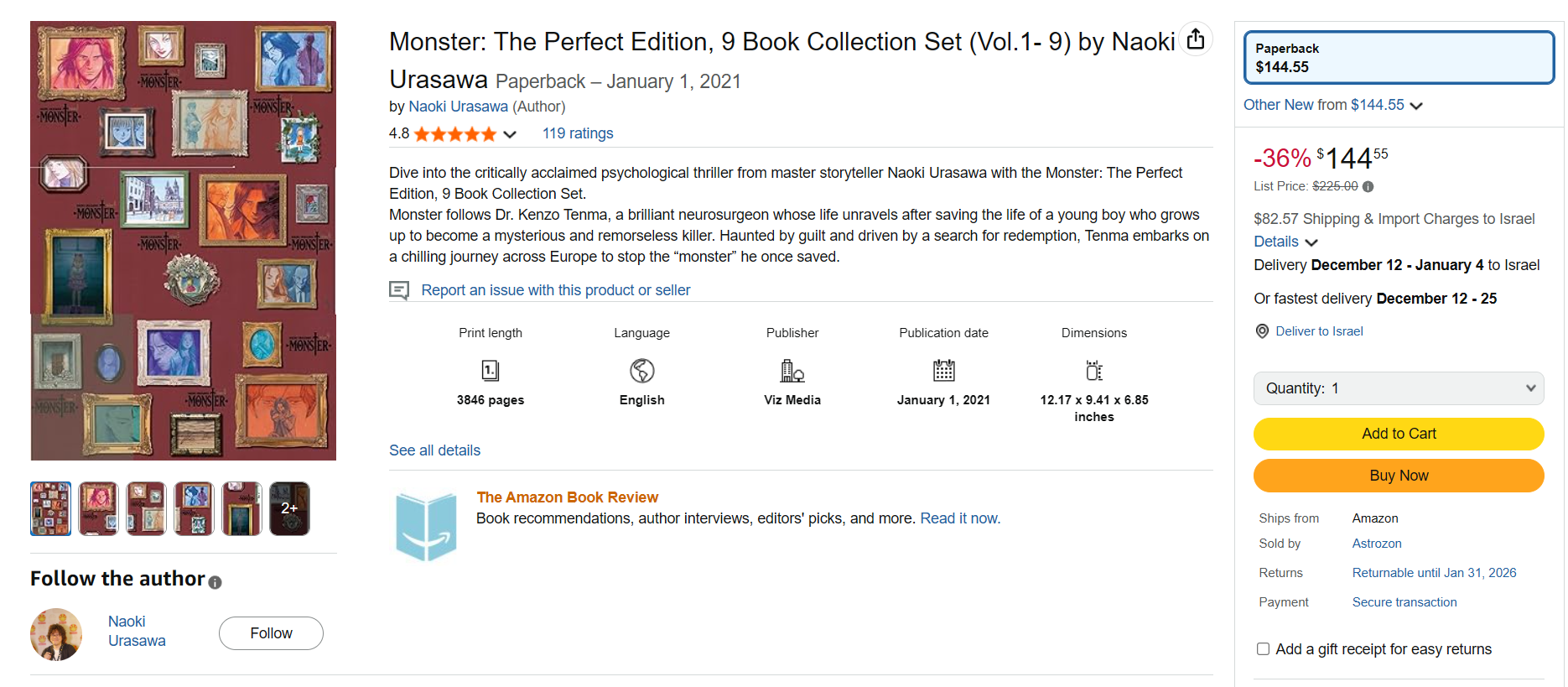
Task: Click the See all details link
Action: tap(434, 450)
